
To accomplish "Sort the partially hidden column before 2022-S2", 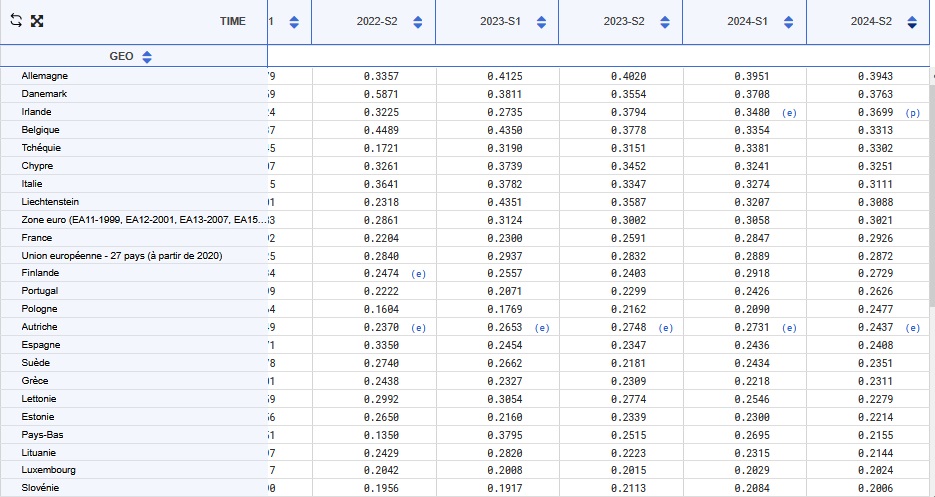I will pyautogui.click(x=294, y=22).
